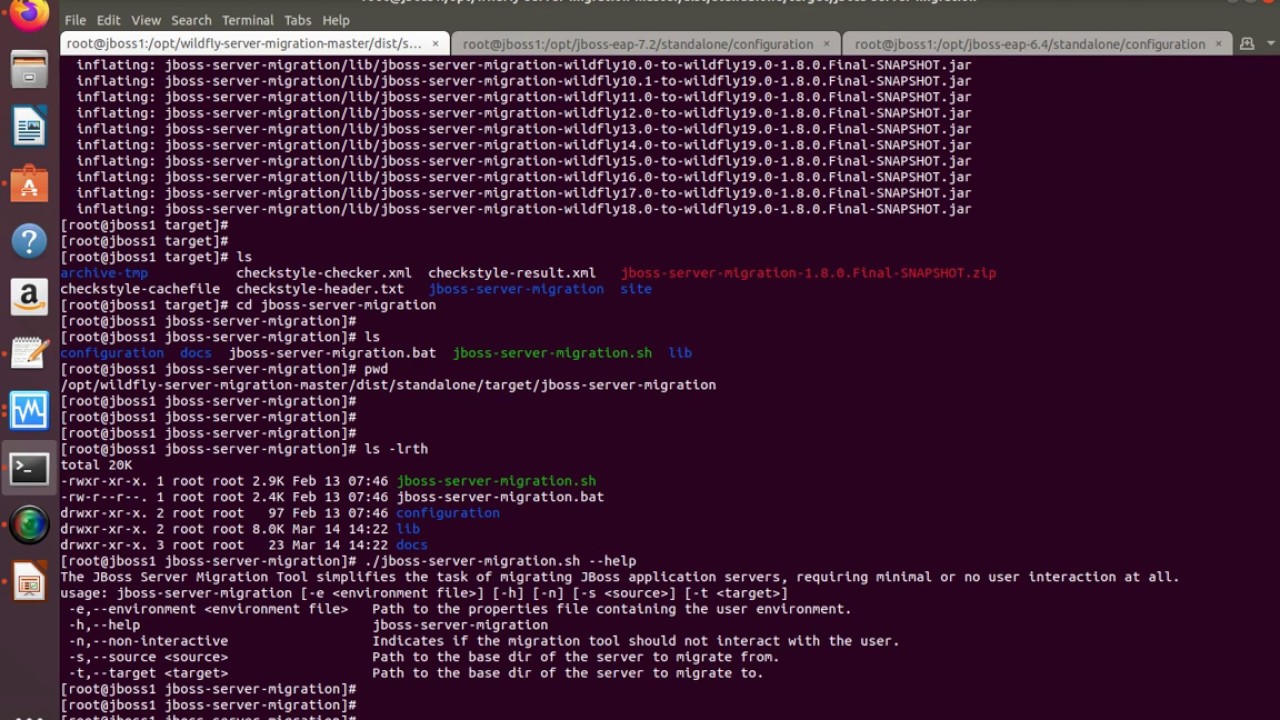
Task: Click the 'cd jboss-server-migration' command text
Action: pyautogui.click(x=336, y=305)
